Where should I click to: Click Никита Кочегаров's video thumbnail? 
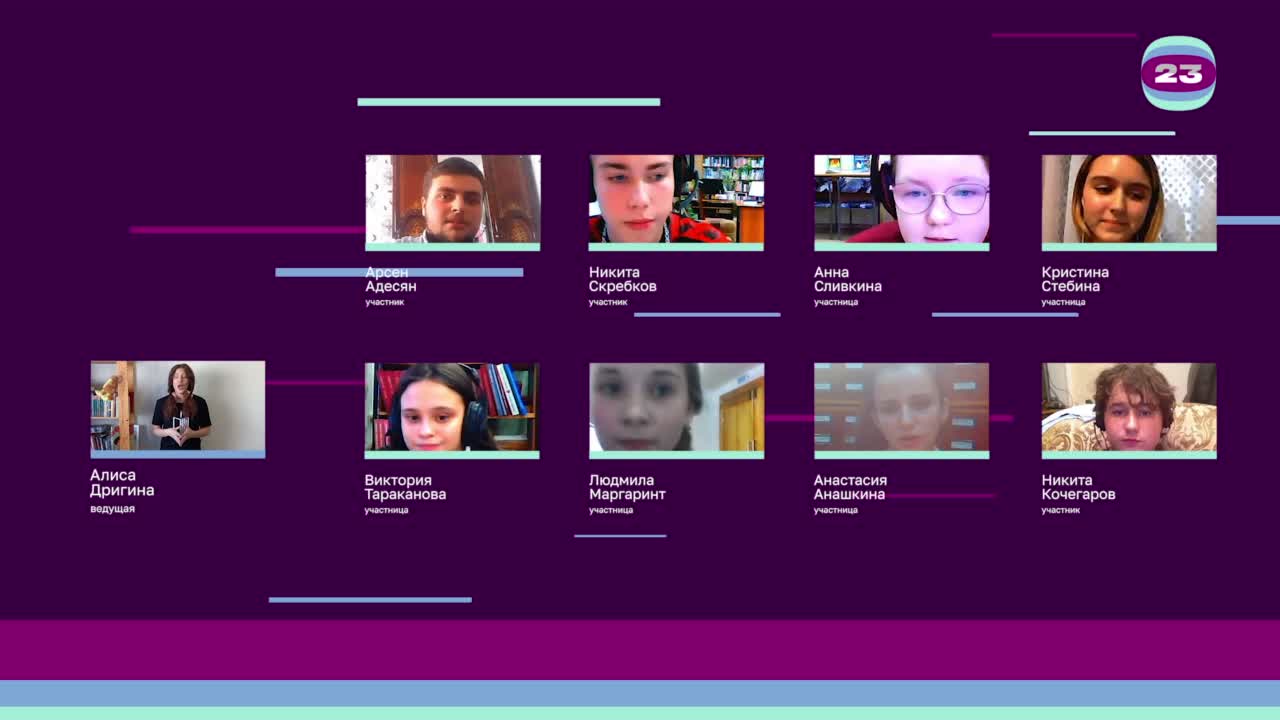(x=1128, y=407)
